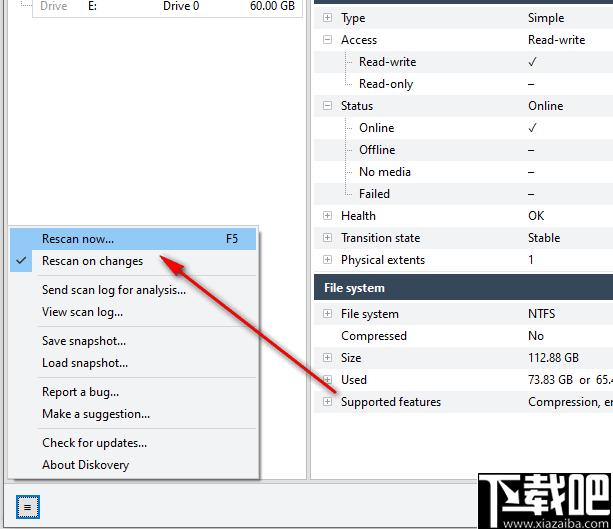Expand the Transition state row
613x529 pixels.
pos(328,238)
